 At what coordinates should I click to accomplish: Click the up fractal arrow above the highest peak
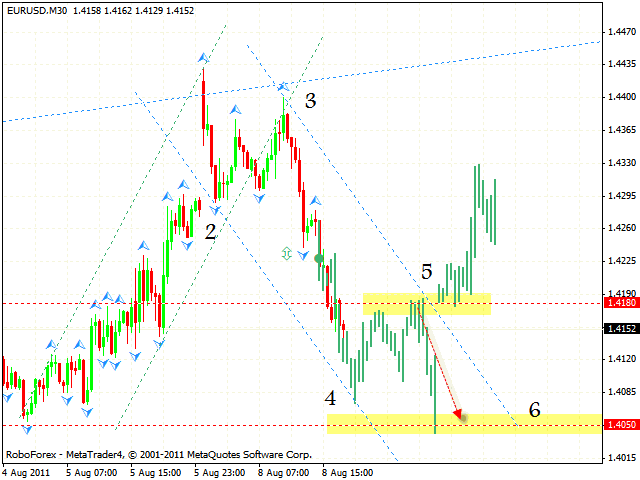click(203, 58)
